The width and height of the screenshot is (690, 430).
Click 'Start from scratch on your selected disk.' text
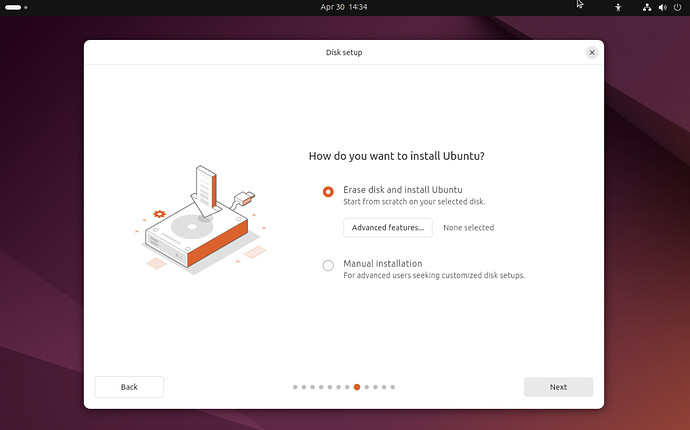coord(414,202)
